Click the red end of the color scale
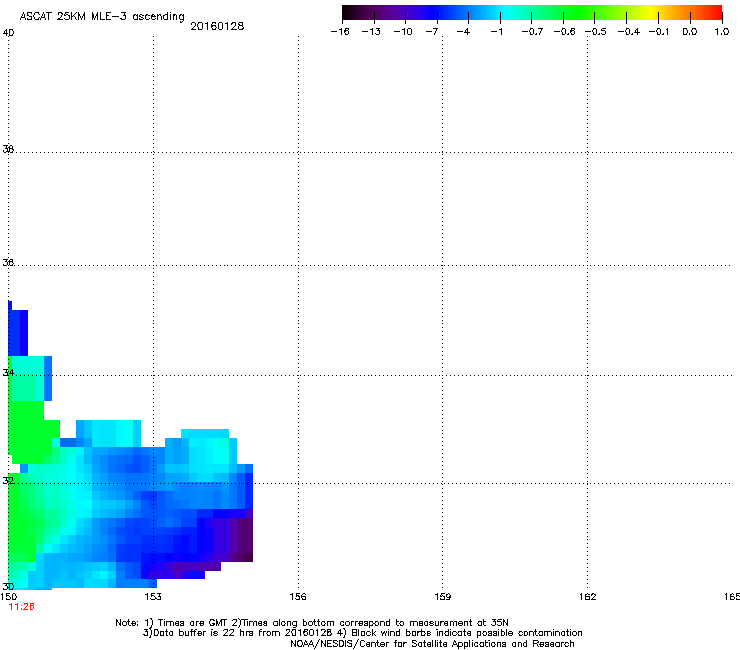The width and height of the screenshot is (740, 650). [x=713, y=12]
